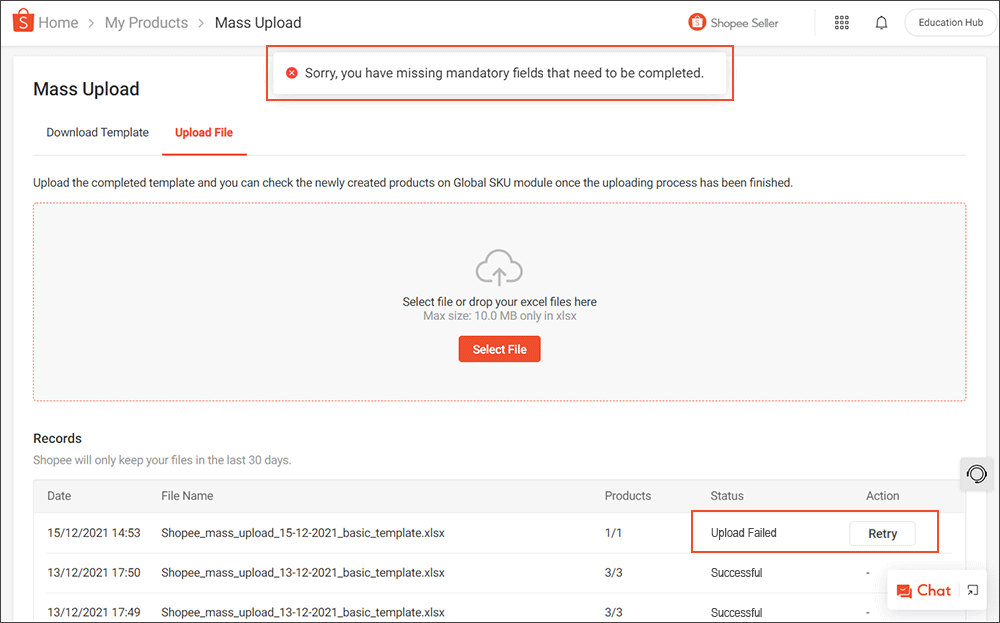Open the apps grid menu icon
This screenshot has height=623, width=1000.
pyautogui.click(x=841, y=22)
